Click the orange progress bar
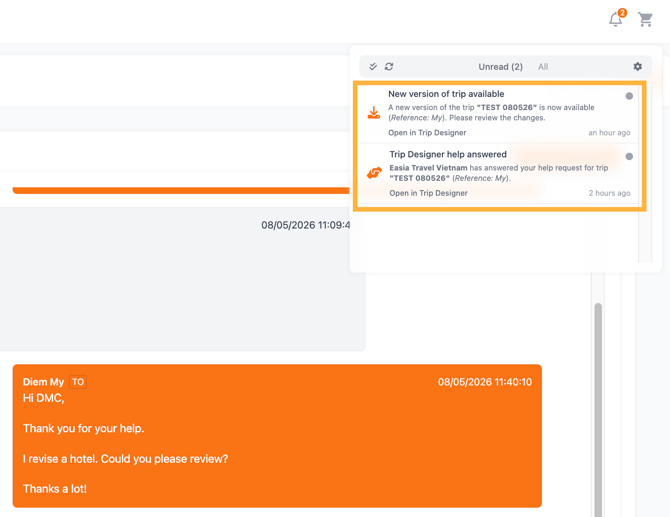The height and width of the screenshot is (517, 670). pyautogui.click(x=181, y=191)
